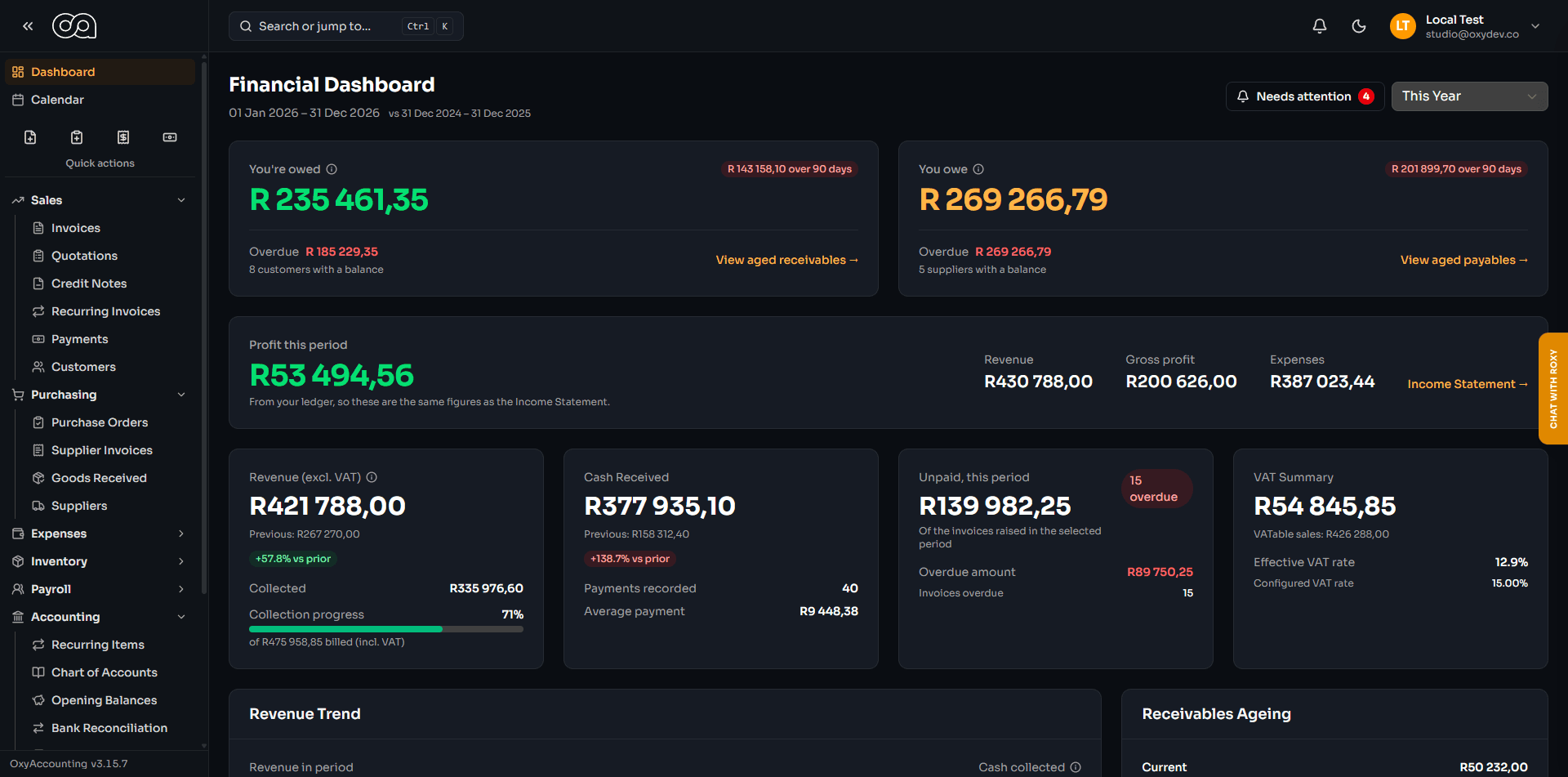The image size is (1568, 777).
Task: Open the Local Test account menu chevron
Action: coord(1535,26)
